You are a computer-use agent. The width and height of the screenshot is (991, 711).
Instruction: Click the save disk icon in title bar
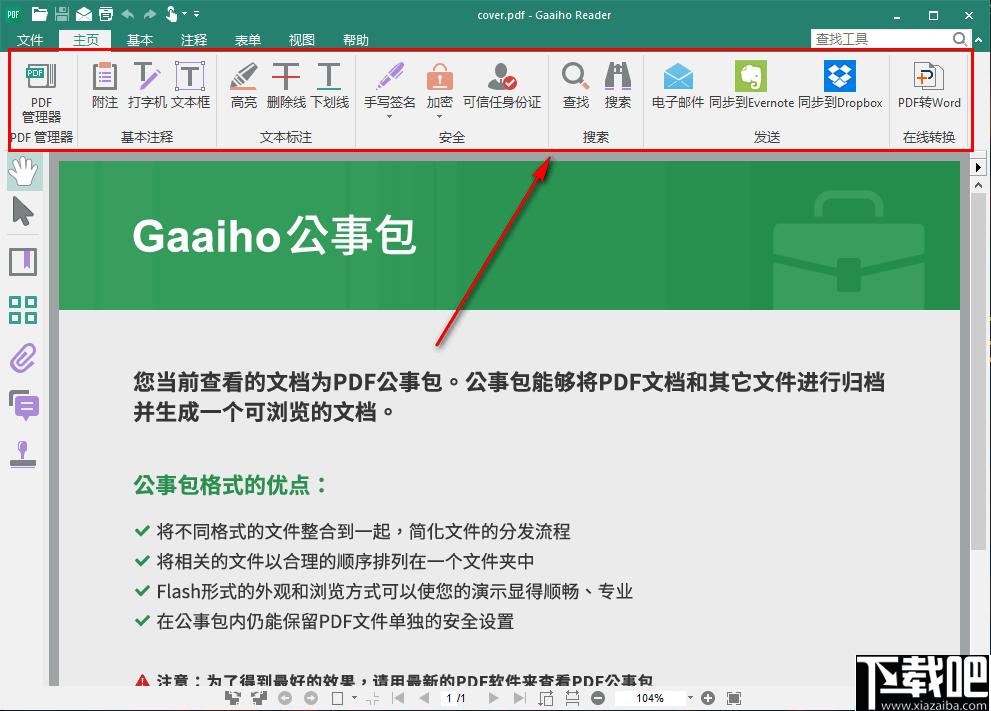click(61, 14)
